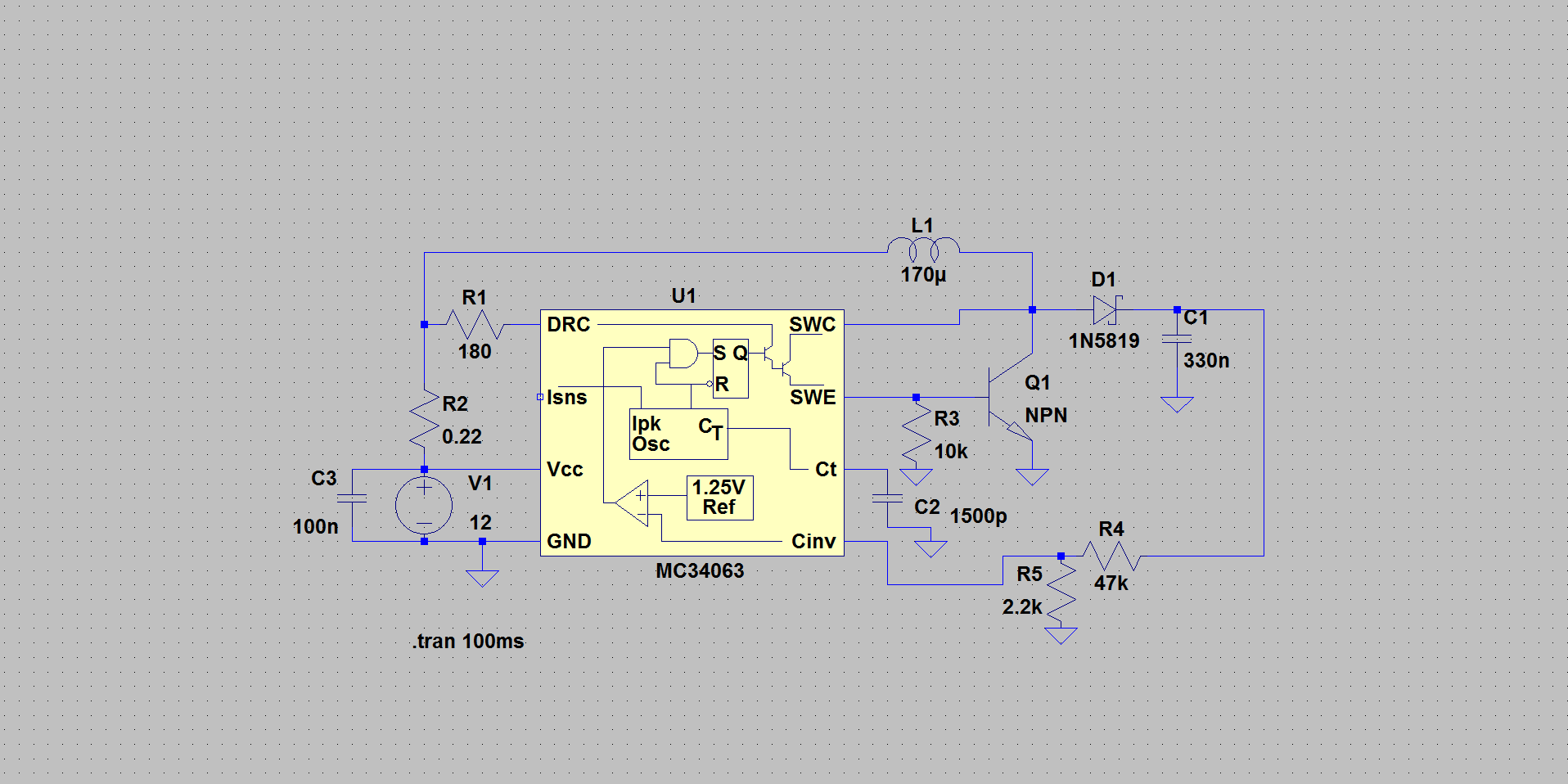
Task: Click the MC34063 part name label
Action: (700, 571)
